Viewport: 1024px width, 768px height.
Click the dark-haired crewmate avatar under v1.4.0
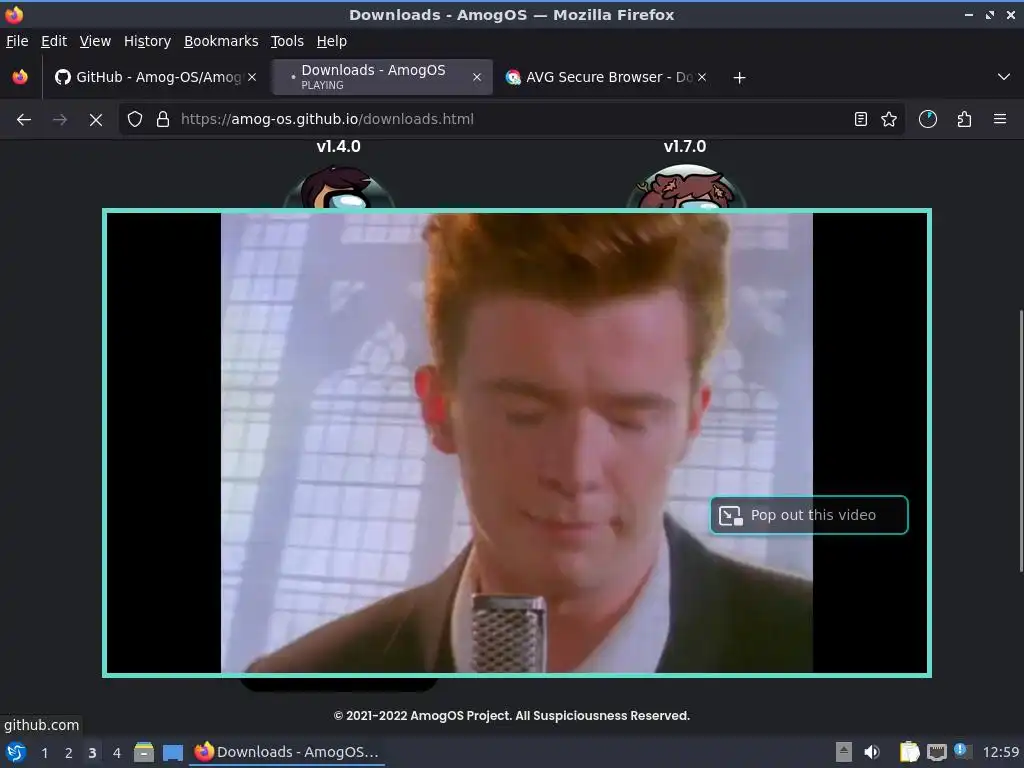click(x=338, y=187)
